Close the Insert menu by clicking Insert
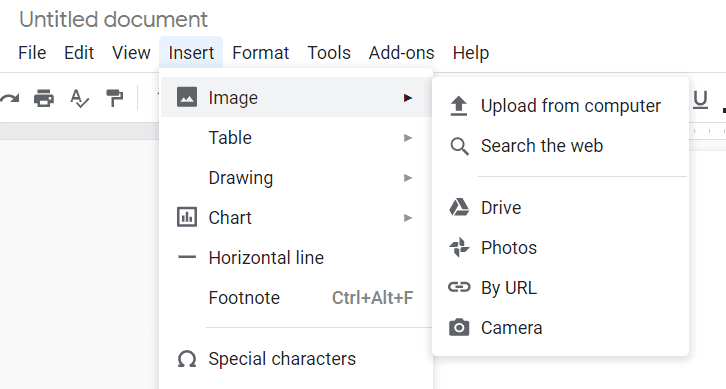This screenshot has height=389, width=726. (191, 53)
